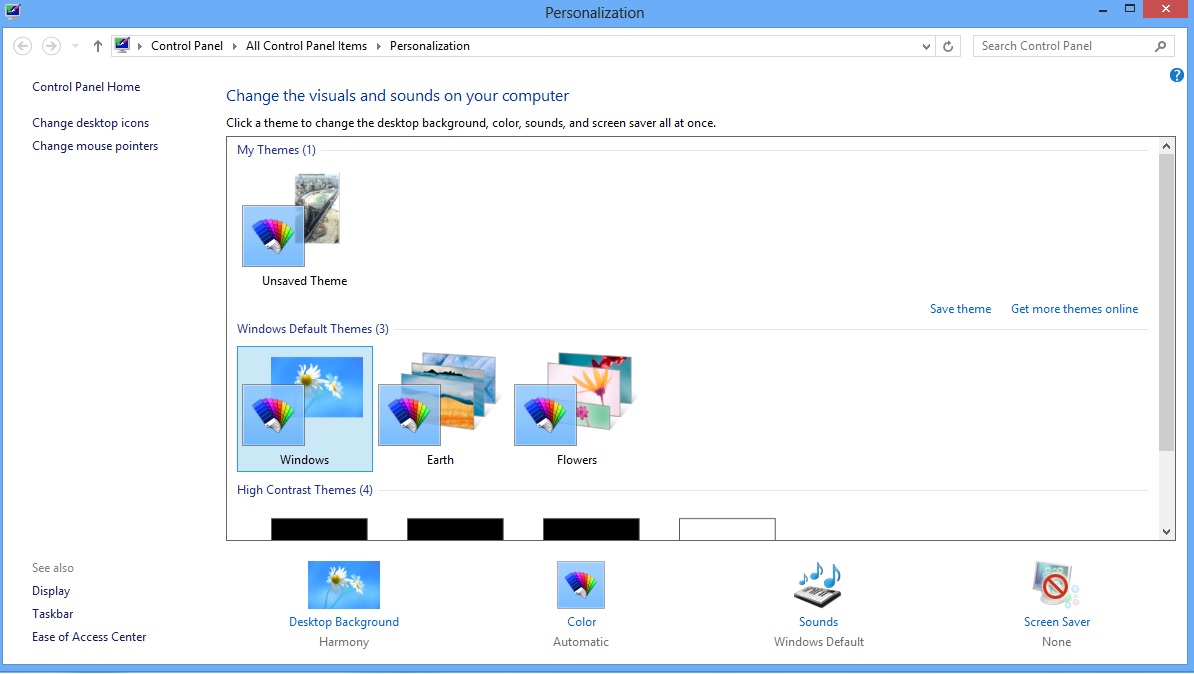Select the first black high contrast theme

pyautogui.click(x=319, y=529)
